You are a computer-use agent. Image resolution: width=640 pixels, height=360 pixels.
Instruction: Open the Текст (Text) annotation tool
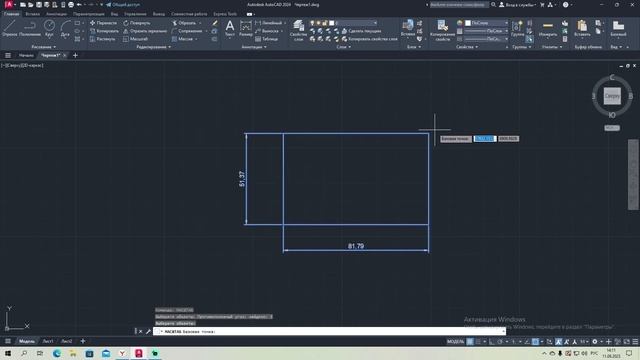[x=230, y=29]
